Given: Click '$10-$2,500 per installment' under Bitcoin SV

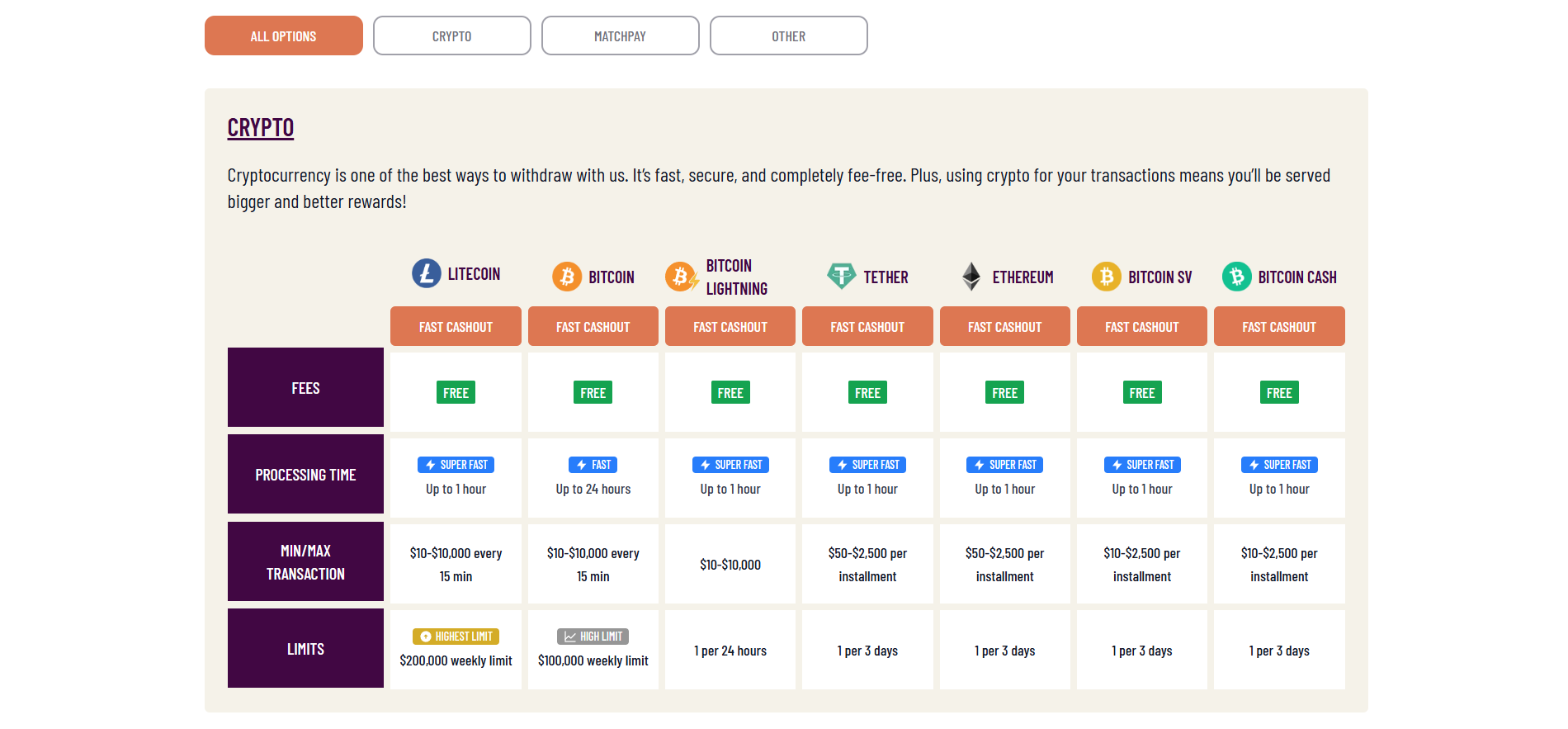Looking at the screenshot, I should click(1142, 565).
